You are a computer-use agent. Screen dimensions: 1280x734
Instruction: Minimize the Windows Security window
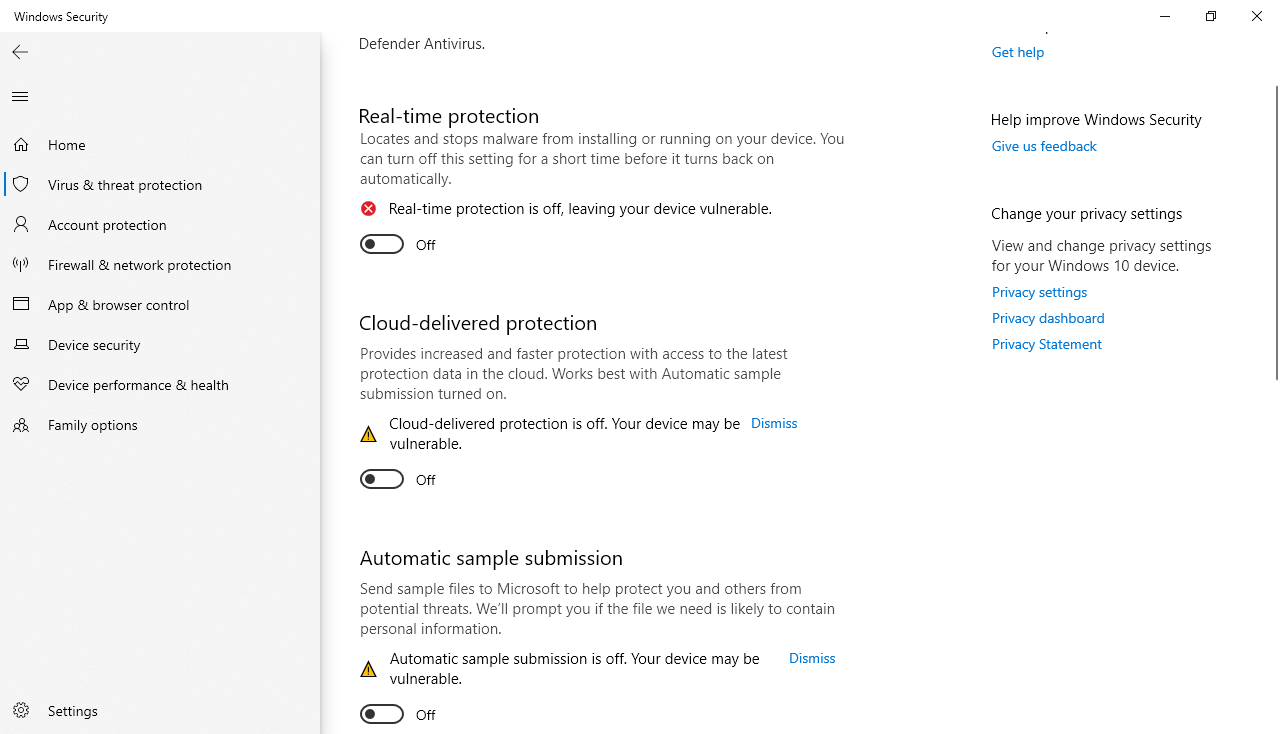(1165, 16)
